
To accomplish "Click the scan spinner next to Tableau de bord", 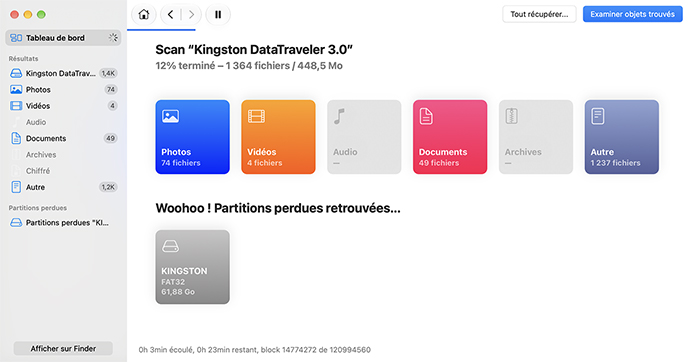I will coord(113,38).
